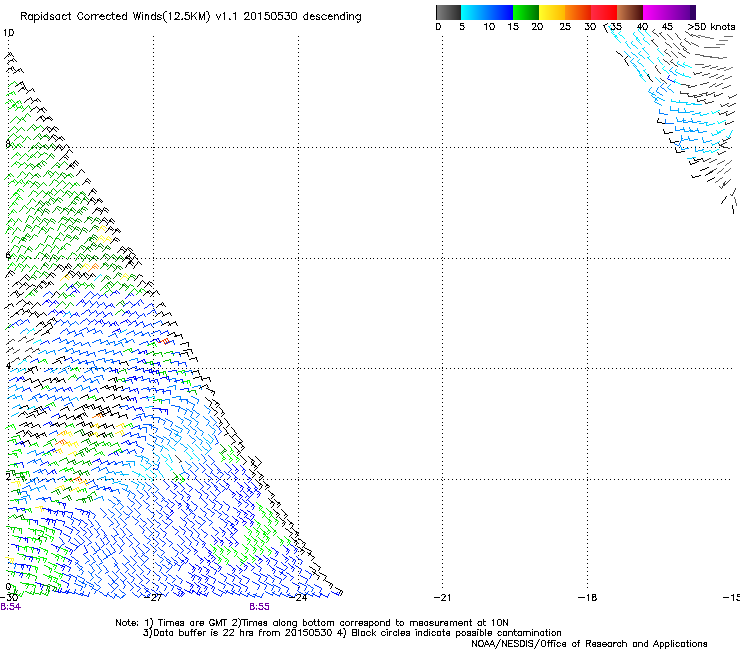Image resolution: width=740 pixels, height=650 pixels.
Task: Click the latitude axis label '2'
Action: coord(8,477)
